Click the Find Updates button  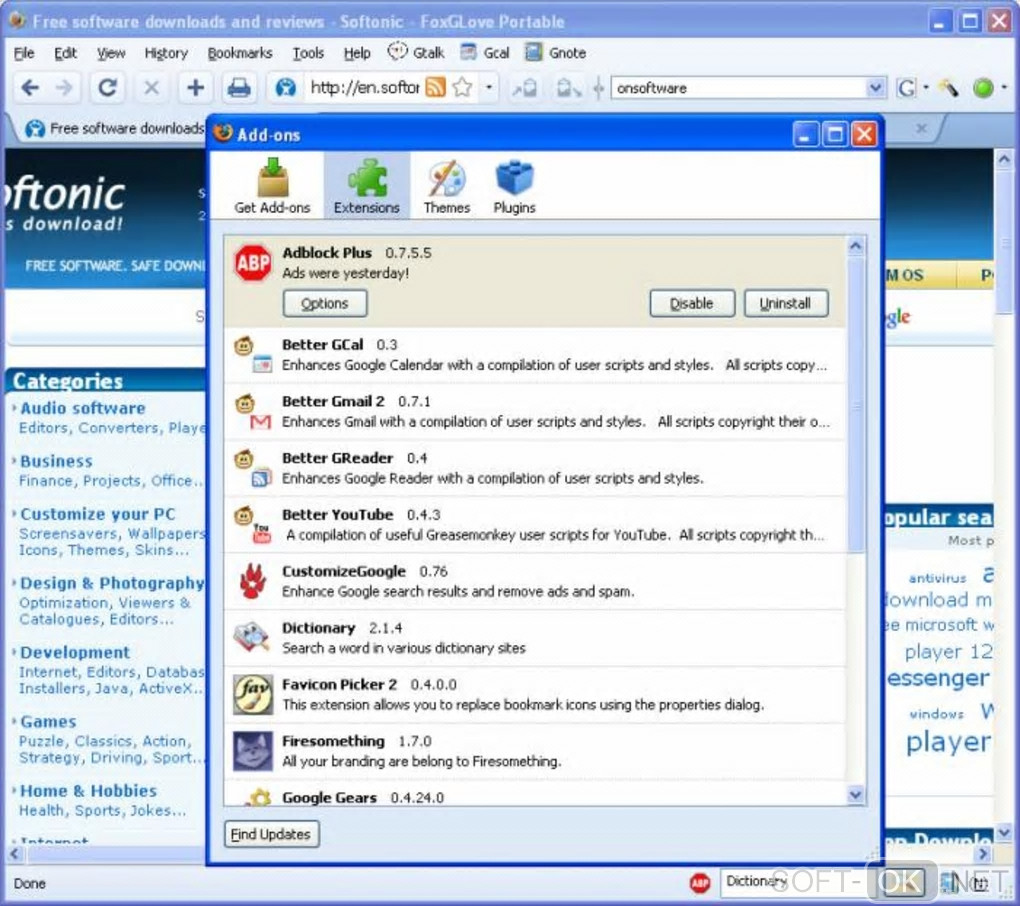271,834
